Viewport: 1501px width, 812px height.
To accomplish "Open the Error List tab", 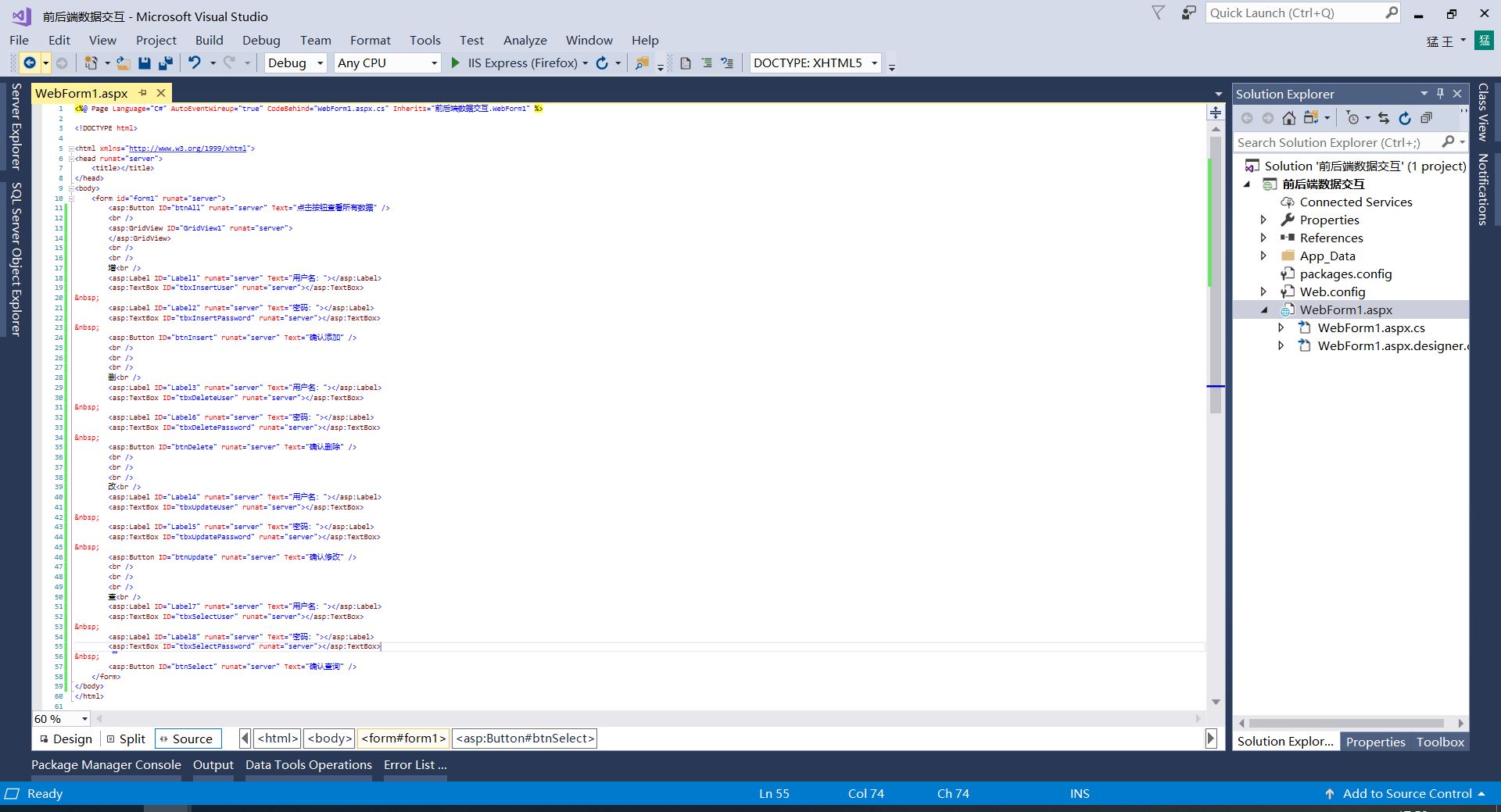I will 415,765.
